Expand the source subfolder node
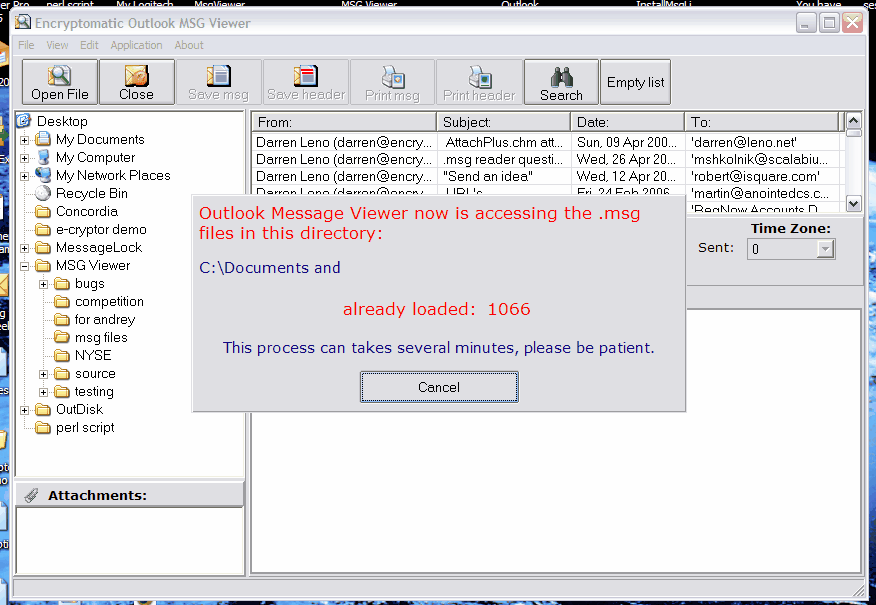876x605 pixels. pyautogui.click(x=44, y=374)
